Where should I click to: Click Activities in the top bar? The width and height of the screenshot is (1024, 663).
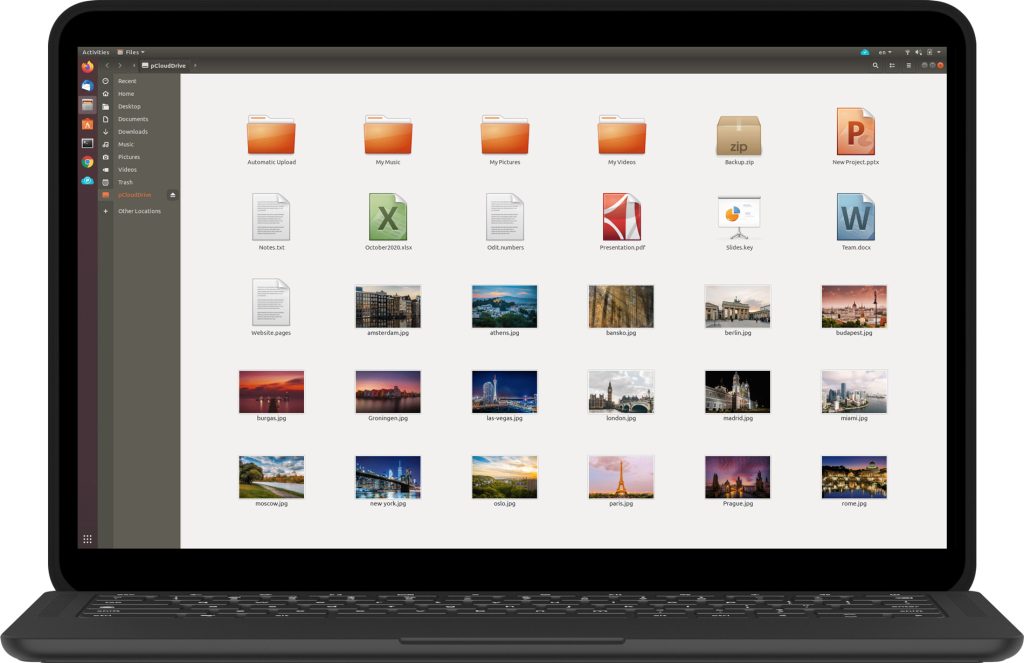click(95, 51)
